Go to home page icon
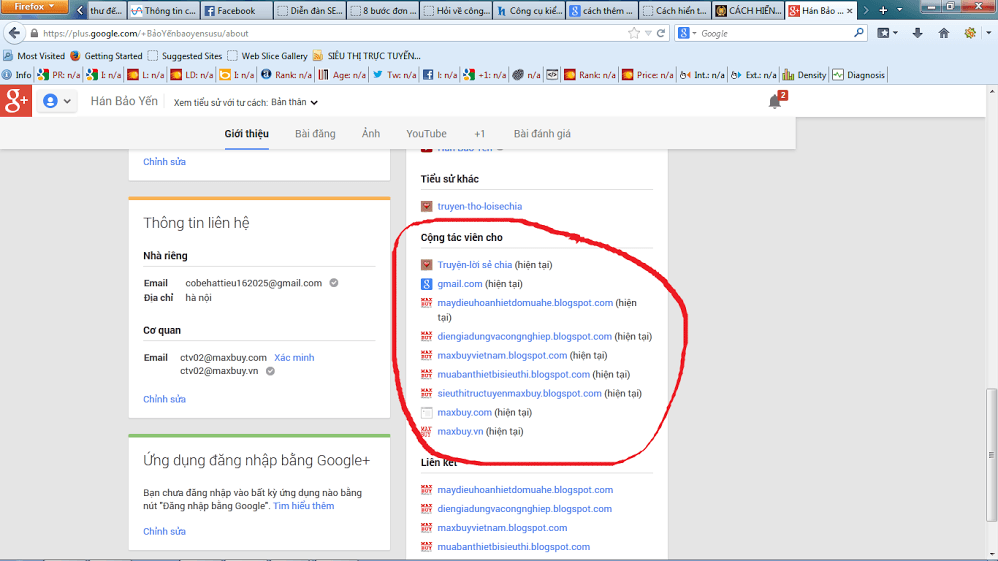The width and height of the screenshot is (998, 561). tap(944, 33)
